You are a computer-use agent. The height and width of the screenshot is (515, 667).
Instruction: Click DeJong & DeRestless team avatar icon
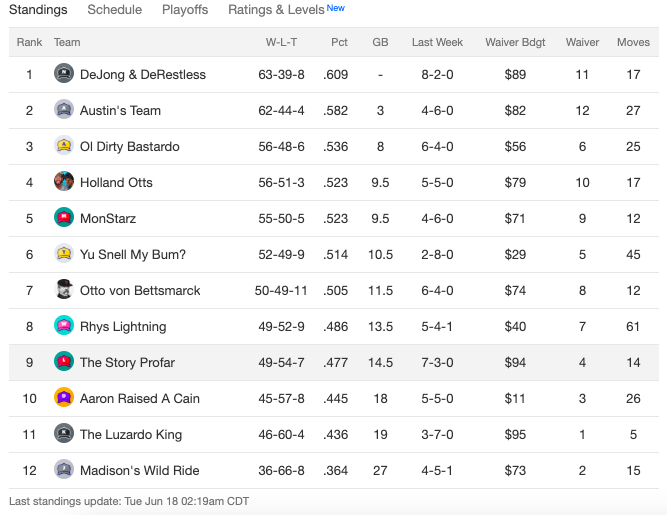(x=64, y=73)
